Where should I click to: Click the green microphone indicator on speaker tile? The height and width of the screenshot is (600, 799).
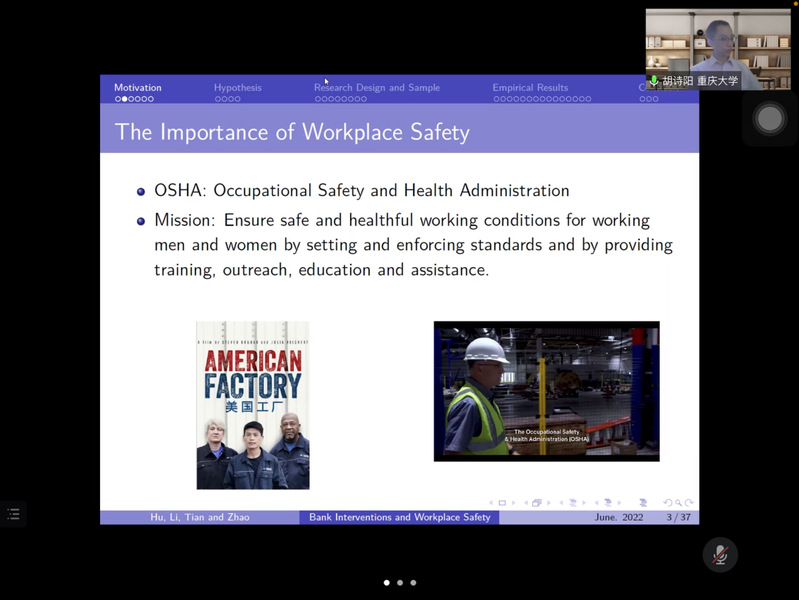click(x=654, y=81)
